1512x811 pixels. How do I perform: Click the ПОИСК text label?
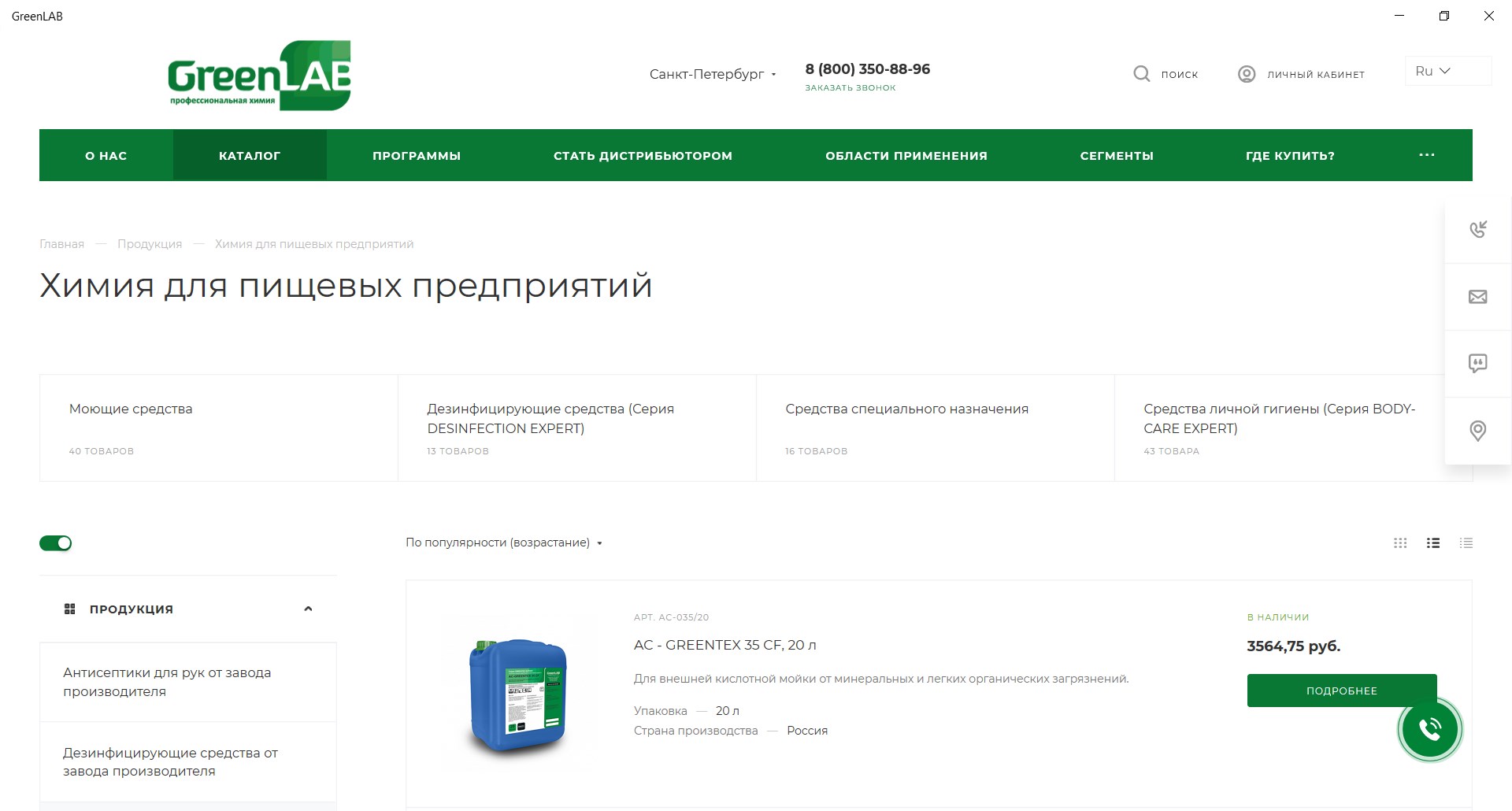1180,74
